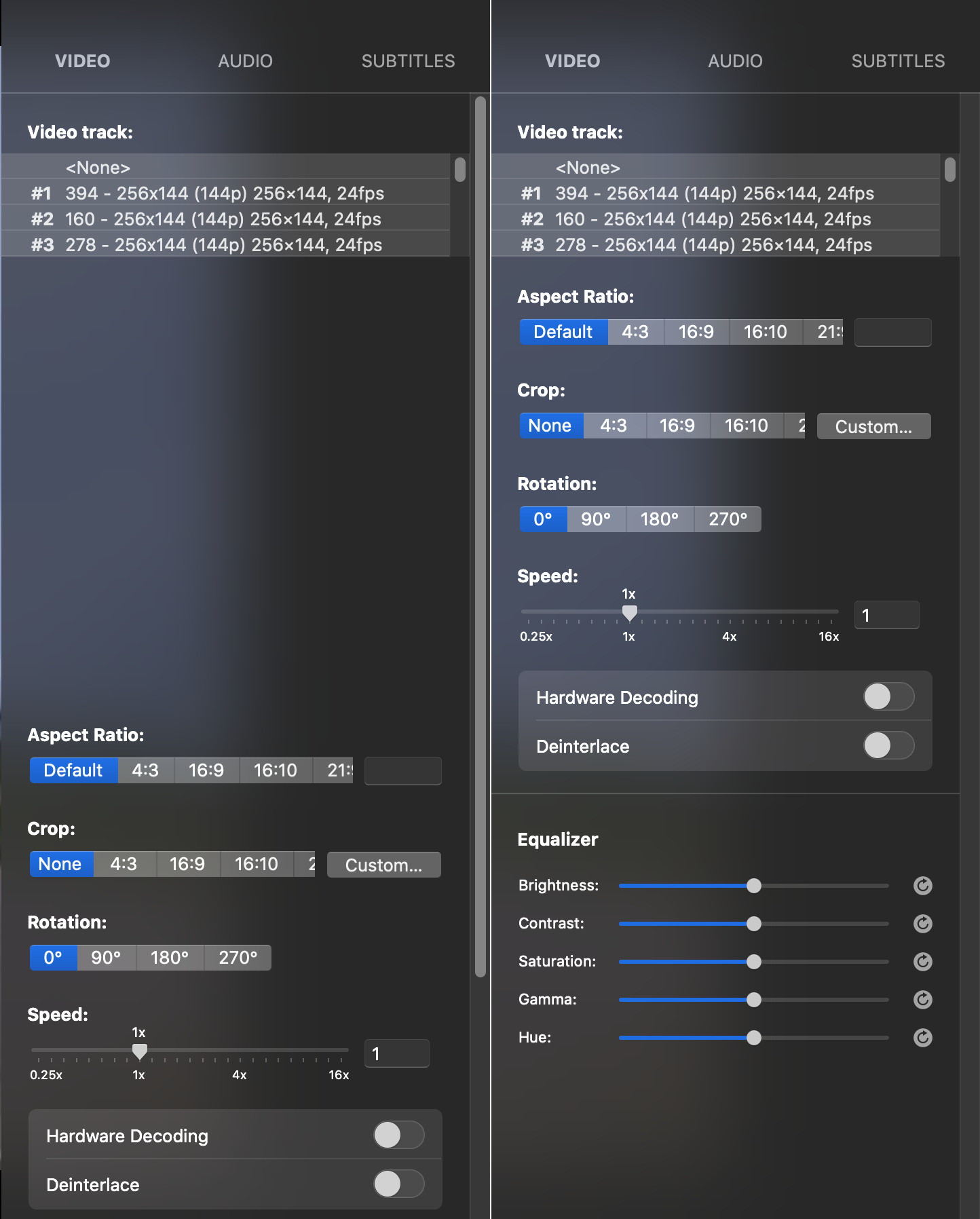Choose 4:3 aspect ratio in the right panel
The image size is (980, 1219).
coord(635,332)
